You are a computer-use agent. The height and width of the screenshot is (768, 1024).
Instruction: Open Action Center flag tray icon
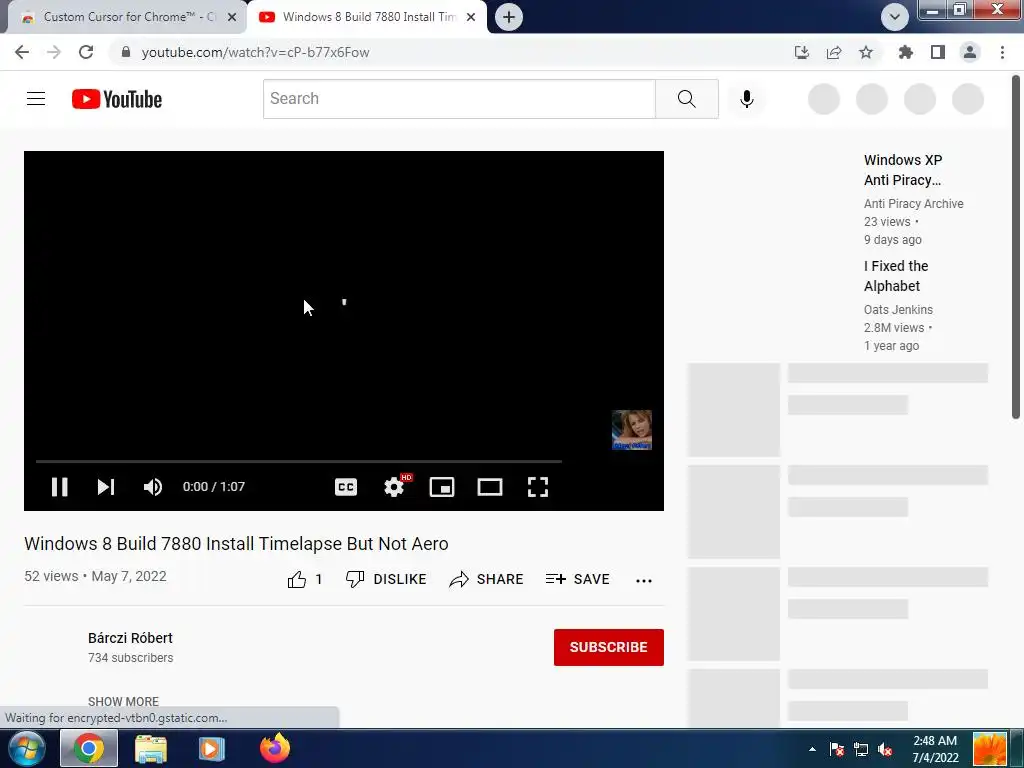[837, 750]
